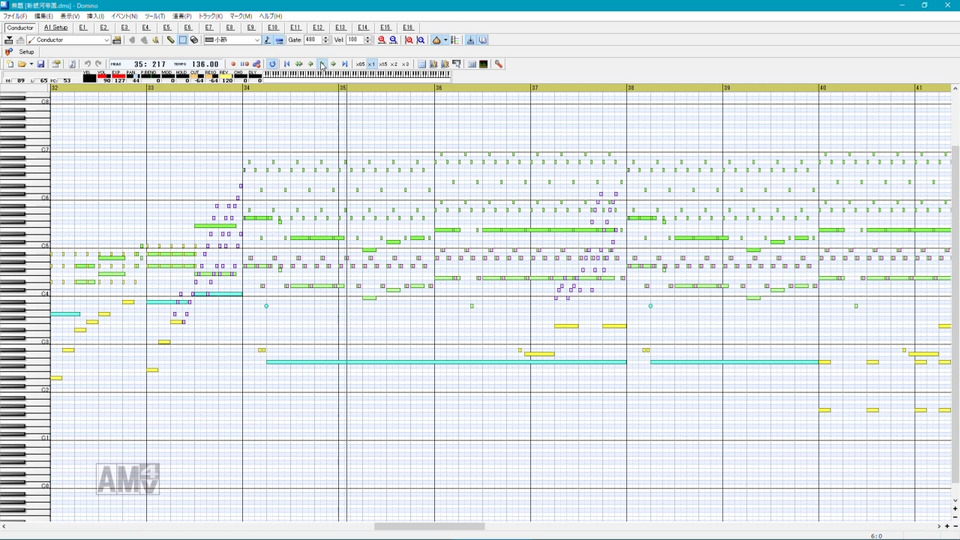Open the イベント(N) menu
This screenshot has height=540, width=960.
pos(124,16)
